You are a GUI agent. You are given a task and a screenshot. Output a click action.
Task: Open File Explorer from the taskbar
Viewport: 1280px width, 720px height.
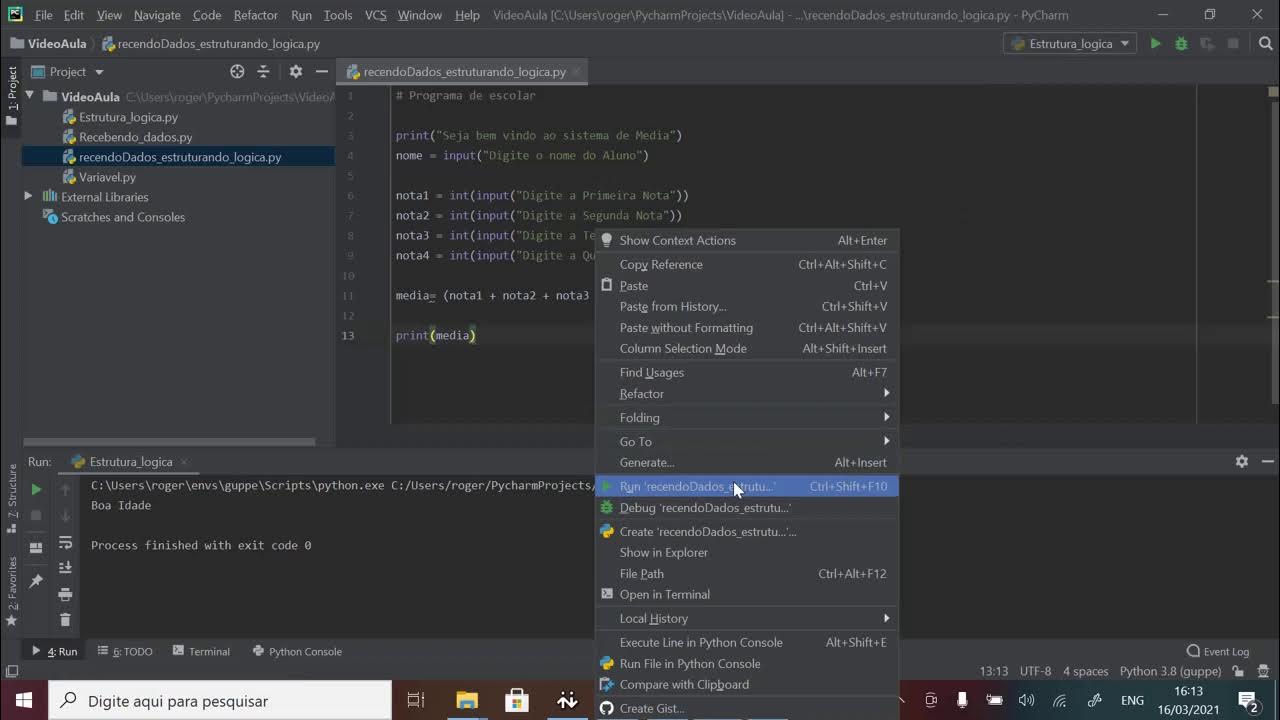coord(467,701)
